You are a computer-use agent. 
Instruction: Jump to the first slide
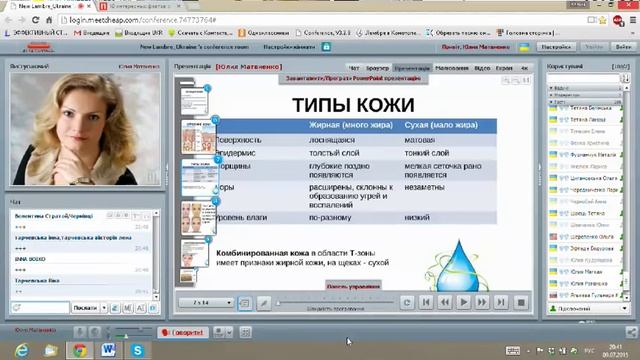(426, 302)
